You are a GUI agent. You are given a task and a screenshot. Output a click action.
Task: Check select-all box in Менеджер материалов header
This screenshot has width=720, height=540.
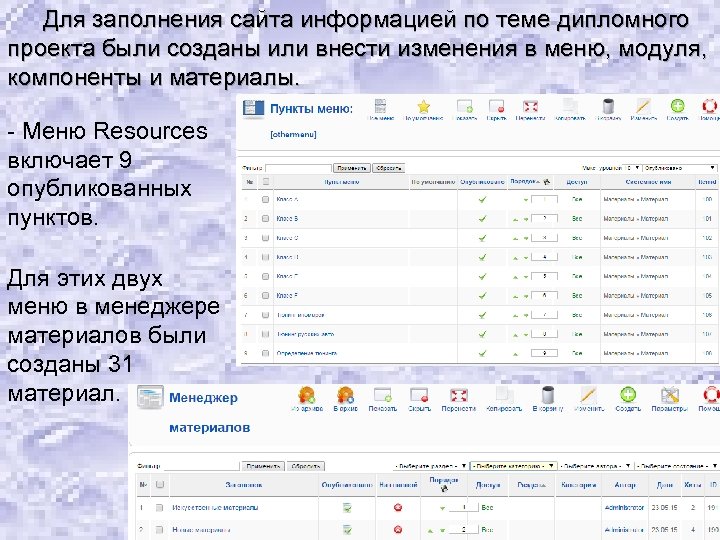coord(159,484)
